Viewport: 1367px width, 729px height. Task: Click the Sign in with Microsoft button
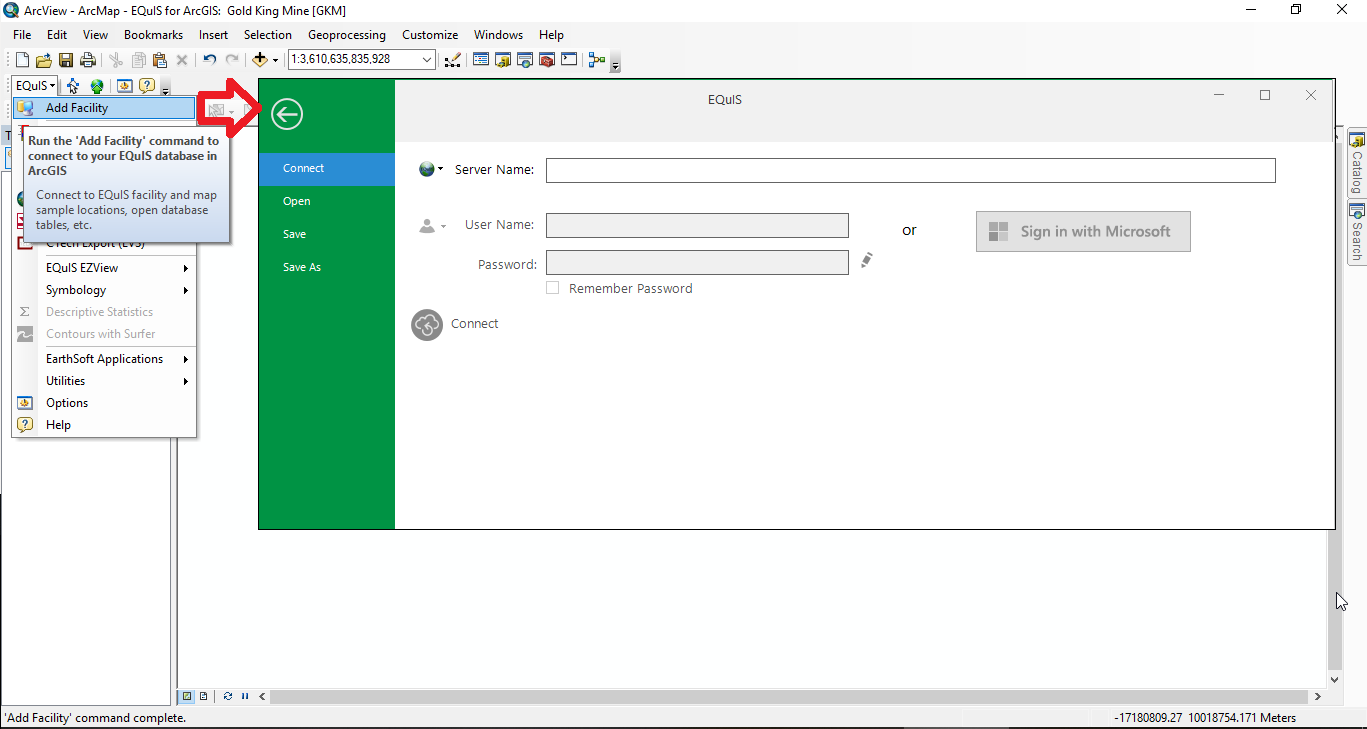coord(1082,231)
